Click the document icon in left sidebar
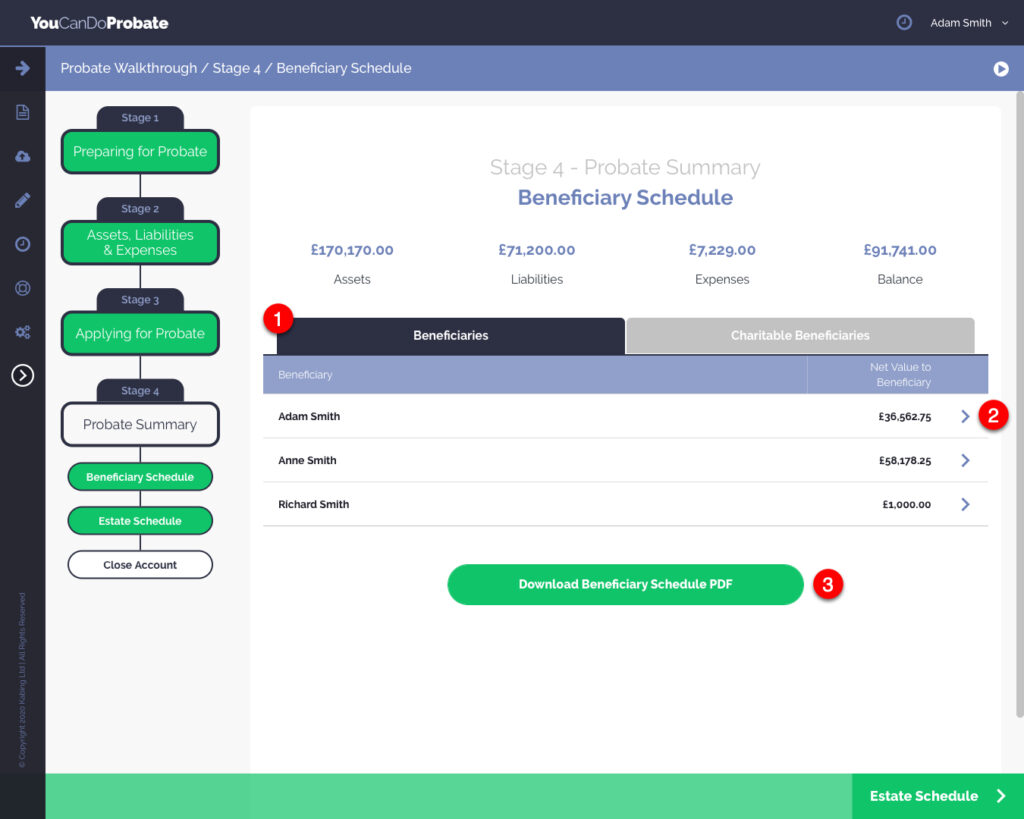This screenshot has width=1024, height=819. 22,112
